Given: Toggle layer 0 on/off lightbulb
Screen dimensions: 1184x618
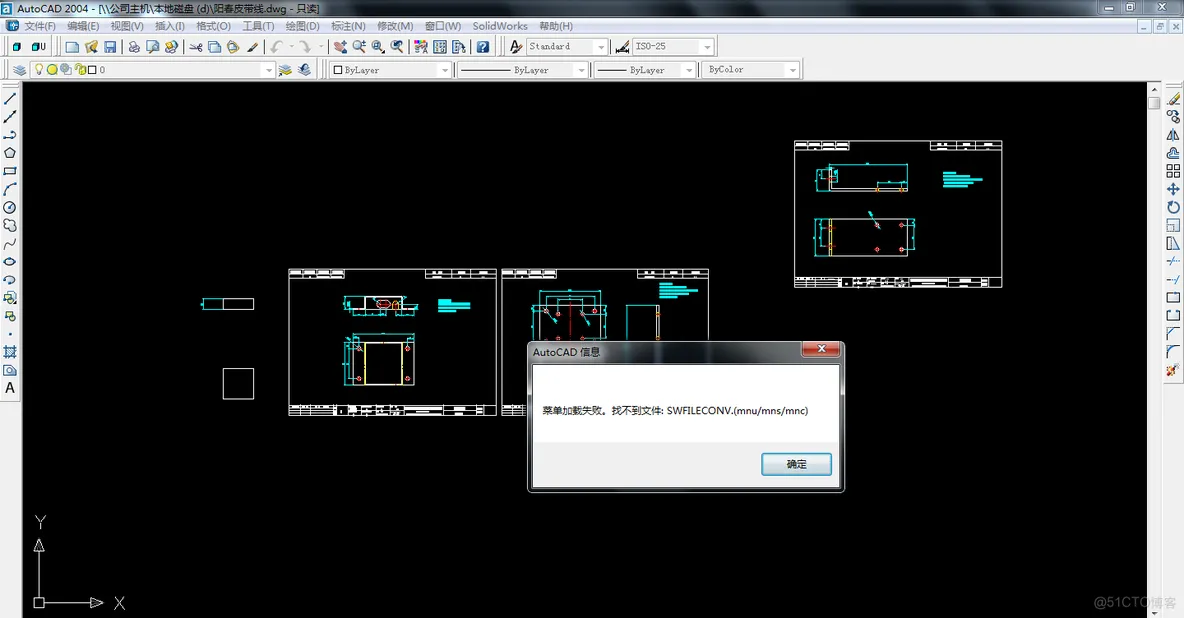Looking at the screenshot, I should point(39,70).
